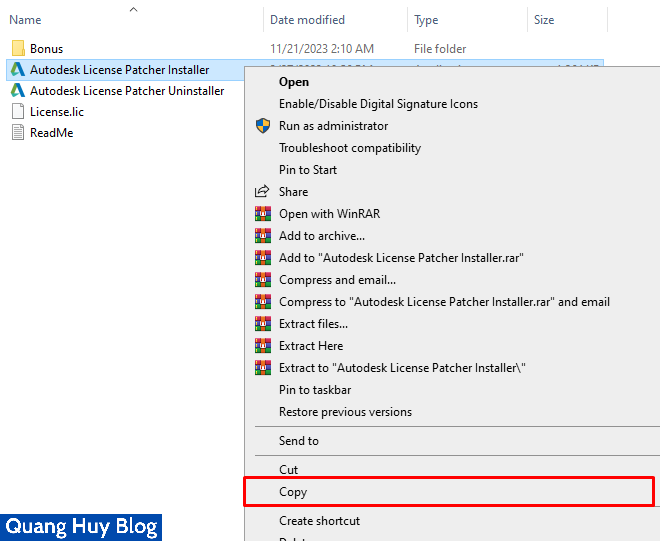
Task: Sort by the Date modified column header
Action: pyautogui.click(x=307, y=20)
